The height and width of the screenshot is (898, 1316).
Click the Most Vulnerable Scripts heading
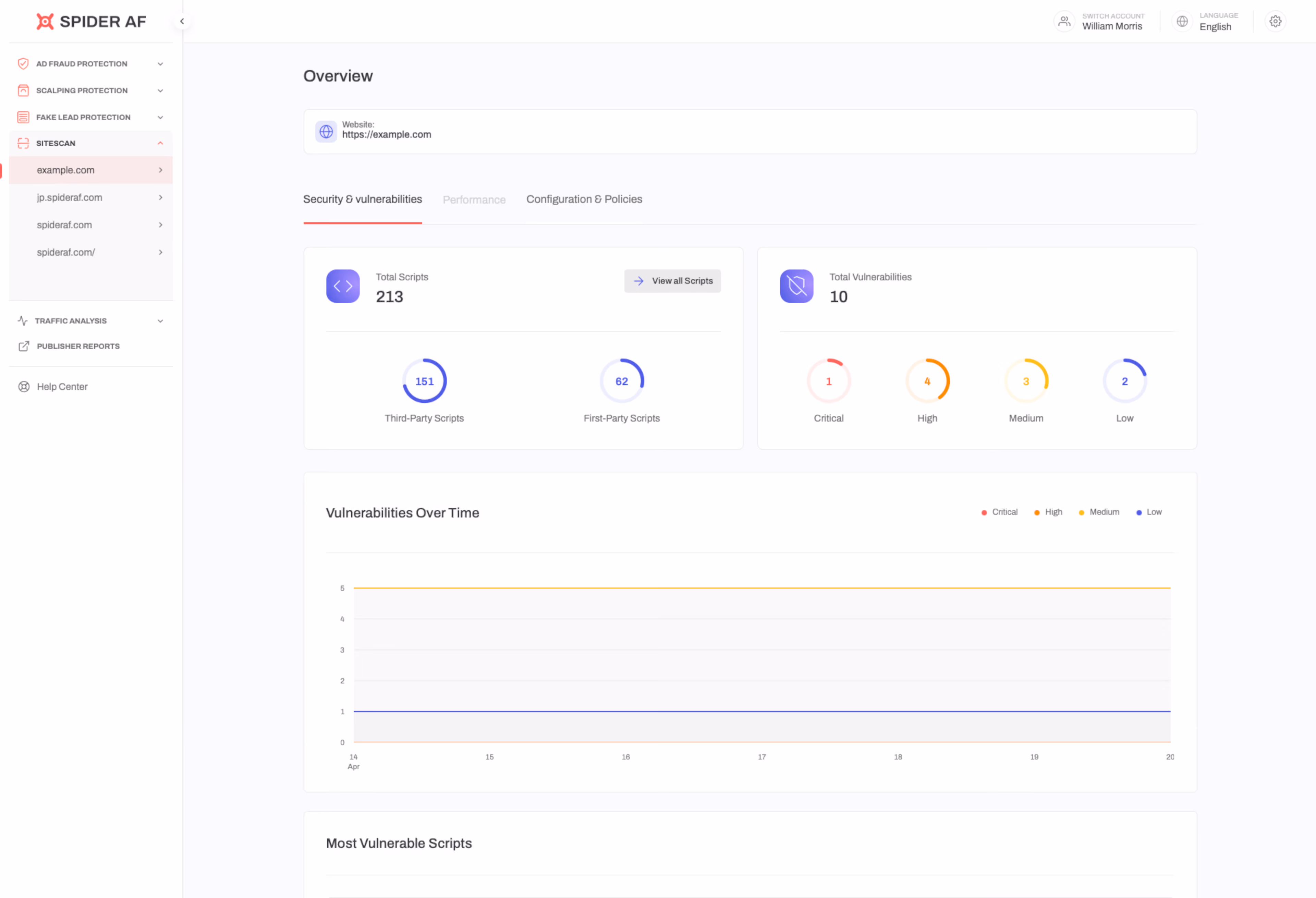point(399,843)
